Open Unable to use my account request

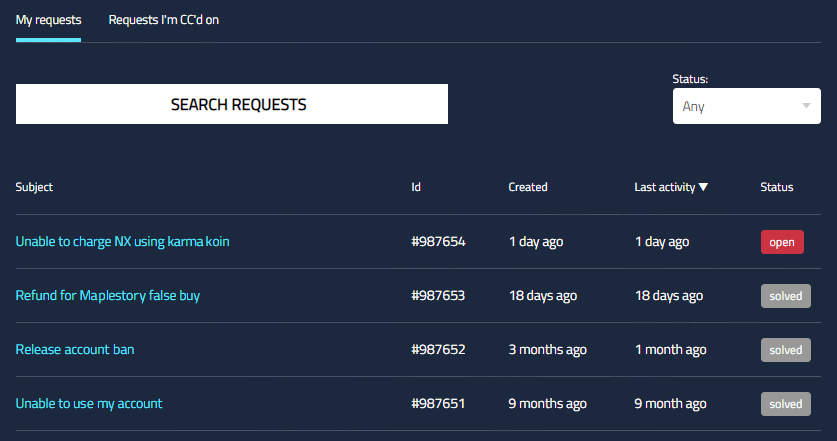click(x=89, y=403)
